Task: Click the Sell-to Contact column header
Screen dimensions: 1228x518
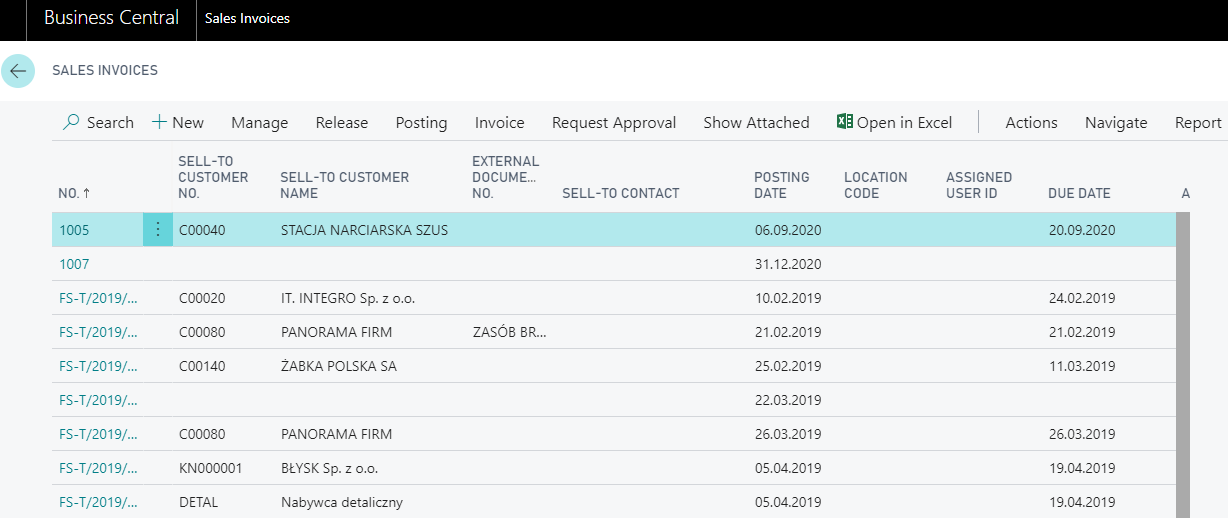Action: coord(620,193)
